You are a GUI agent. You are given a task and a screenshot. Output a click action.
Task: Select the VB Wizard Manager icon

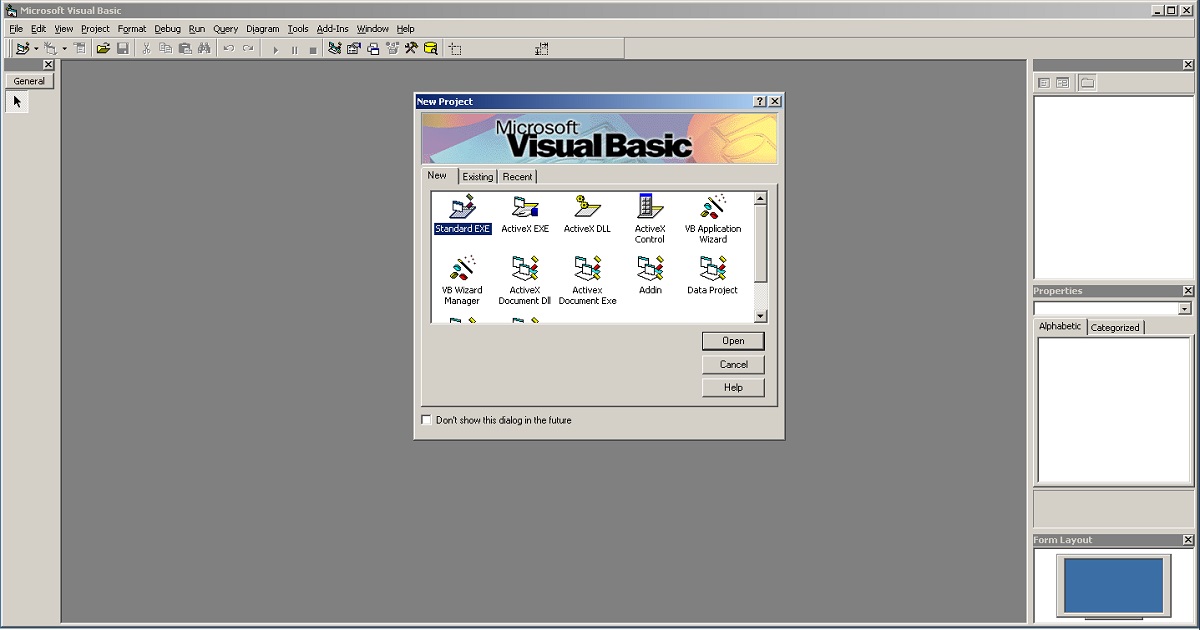462,281
